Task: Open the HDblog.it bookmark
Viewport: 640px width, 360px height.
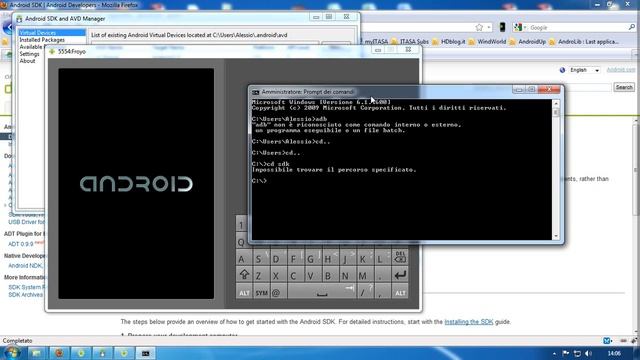Action: pos(449,42)
